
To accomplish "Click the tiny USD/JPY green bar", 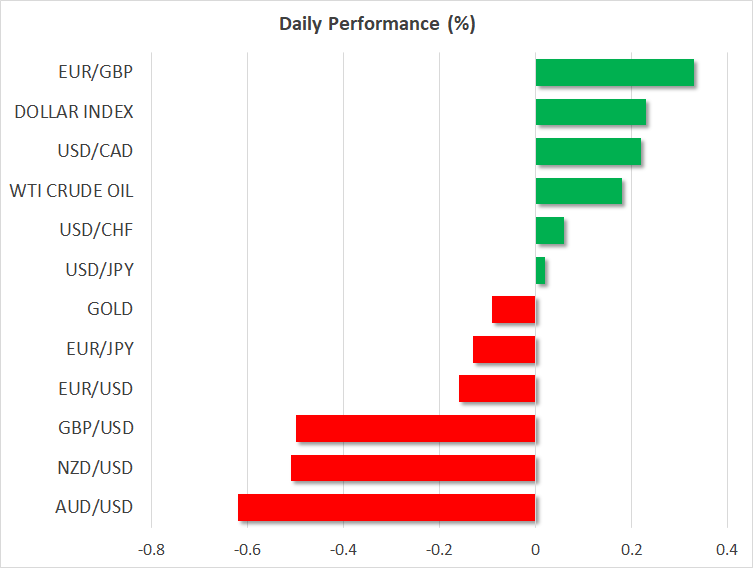I will (540, 270).
